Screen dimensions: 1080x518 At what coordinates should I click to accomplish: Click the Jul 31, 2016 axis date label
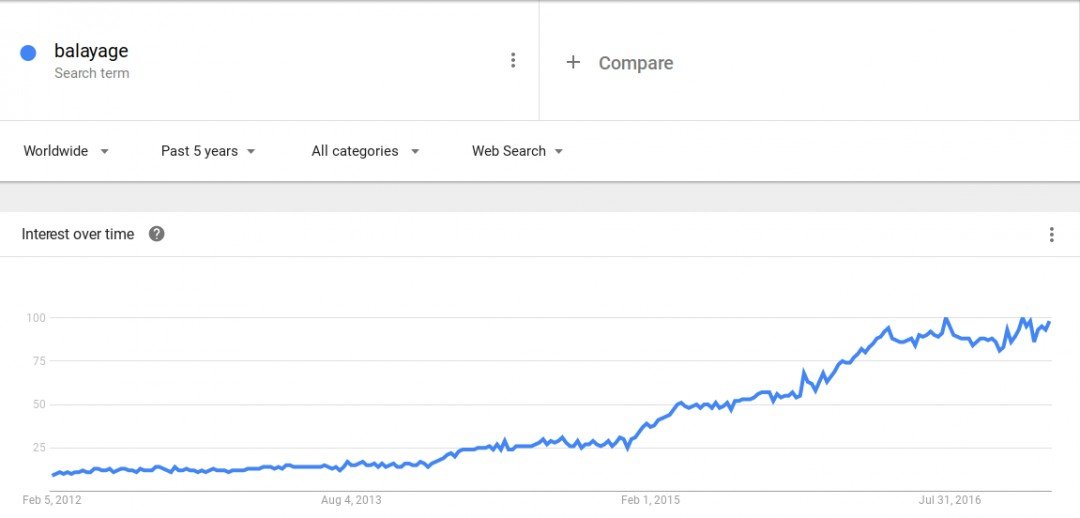[x=950, y=500]
